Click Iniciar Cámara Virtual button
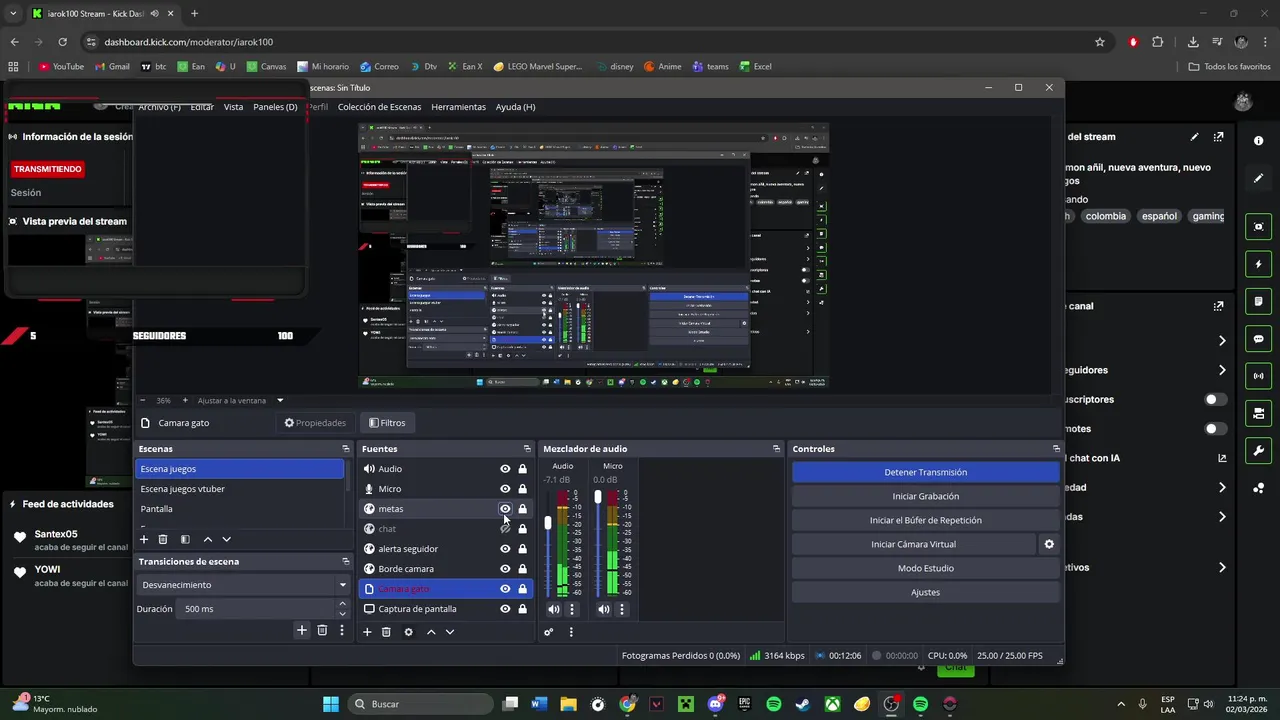1280x720 pixels. tap(913, 544)
